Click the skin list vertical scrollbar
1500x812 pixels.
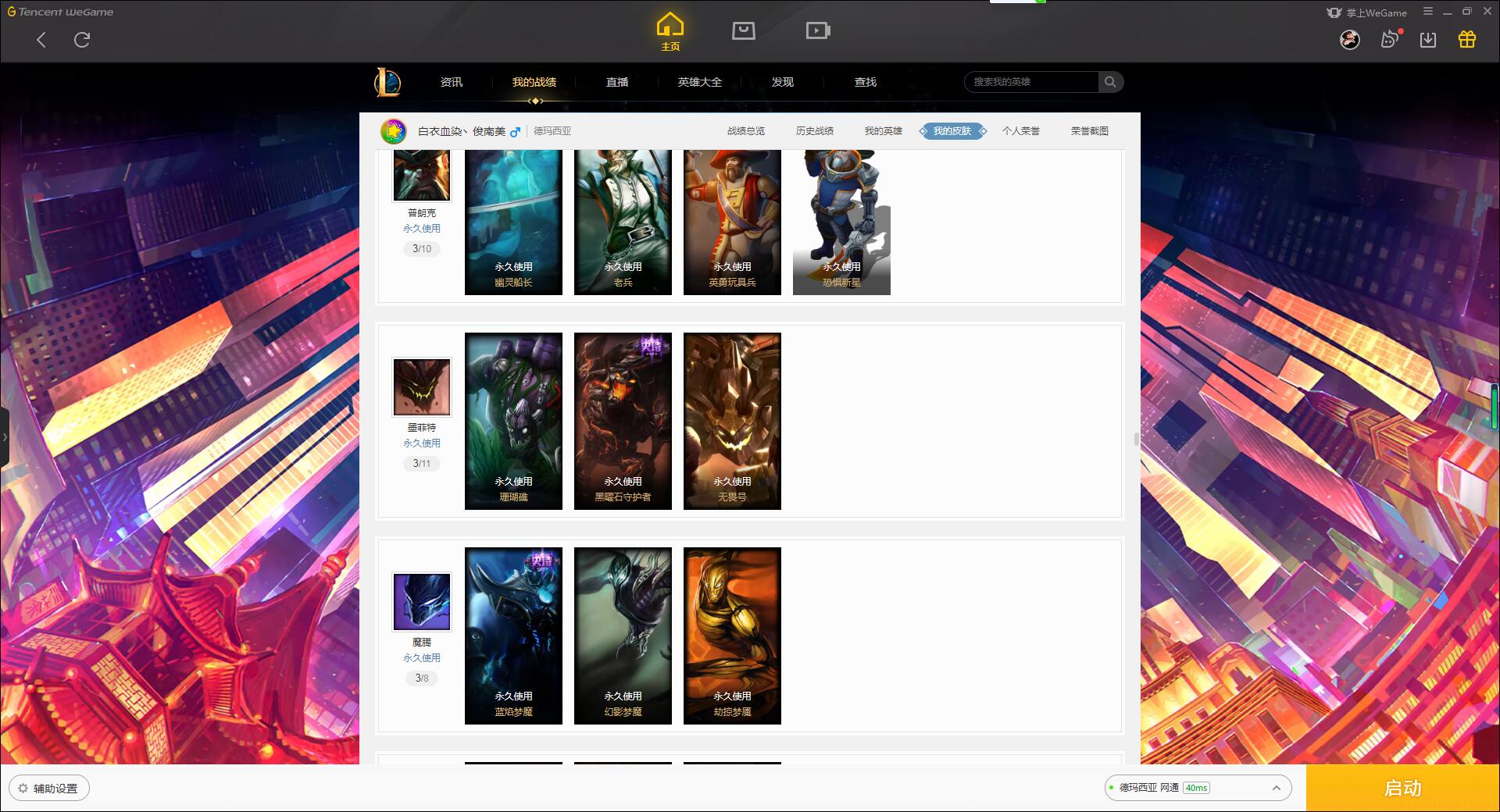pyautogui.click(x=1137, y=439)
